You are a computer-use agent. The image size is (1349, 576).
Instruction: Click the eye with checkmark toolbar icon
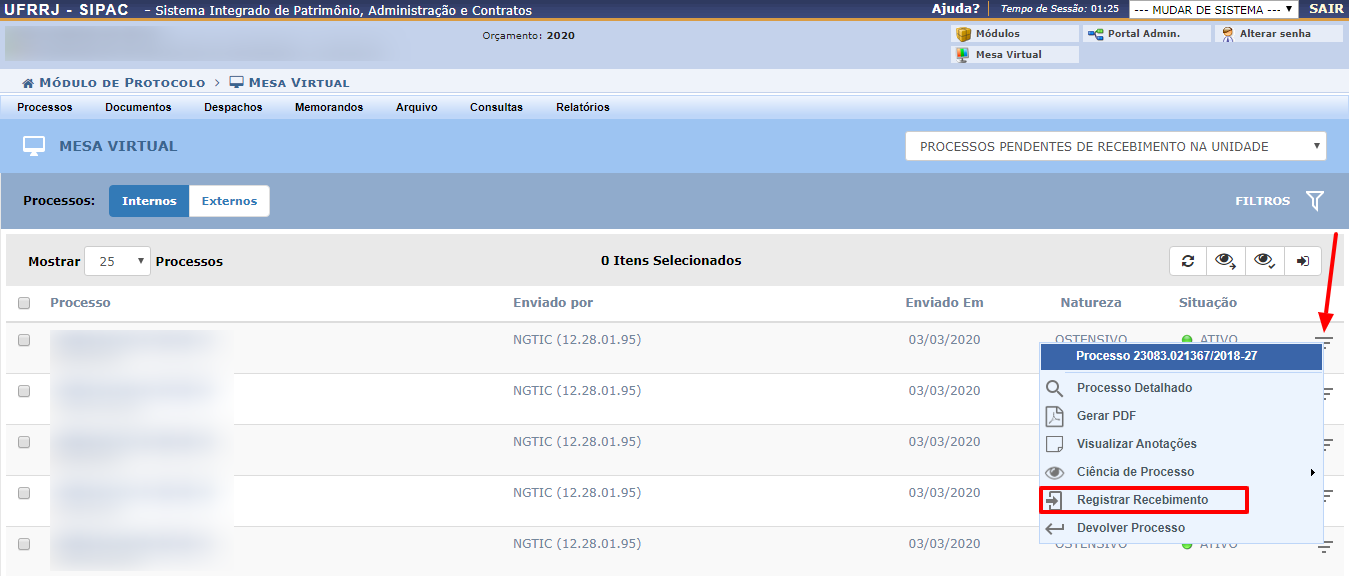click(1264, 261)
